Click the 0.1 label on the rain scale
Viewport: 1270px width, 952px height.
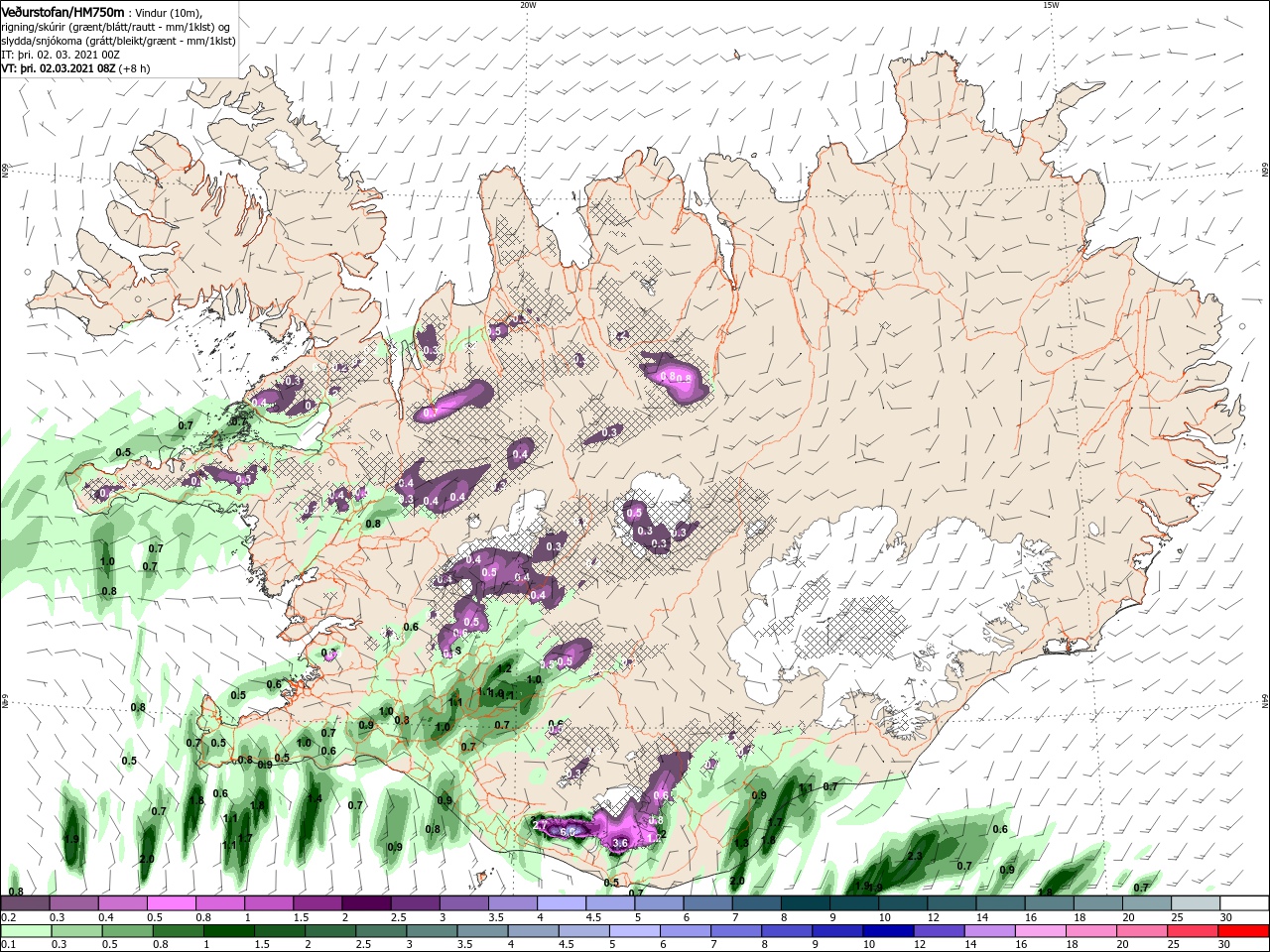point(8,945)
